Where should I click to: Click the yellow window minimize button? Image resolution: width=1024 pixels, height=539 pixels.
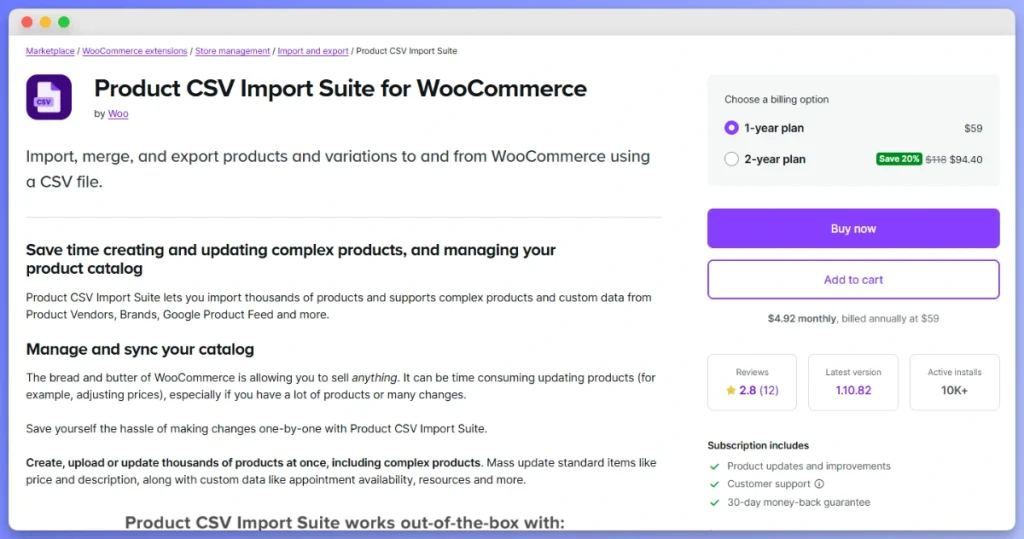45,22
